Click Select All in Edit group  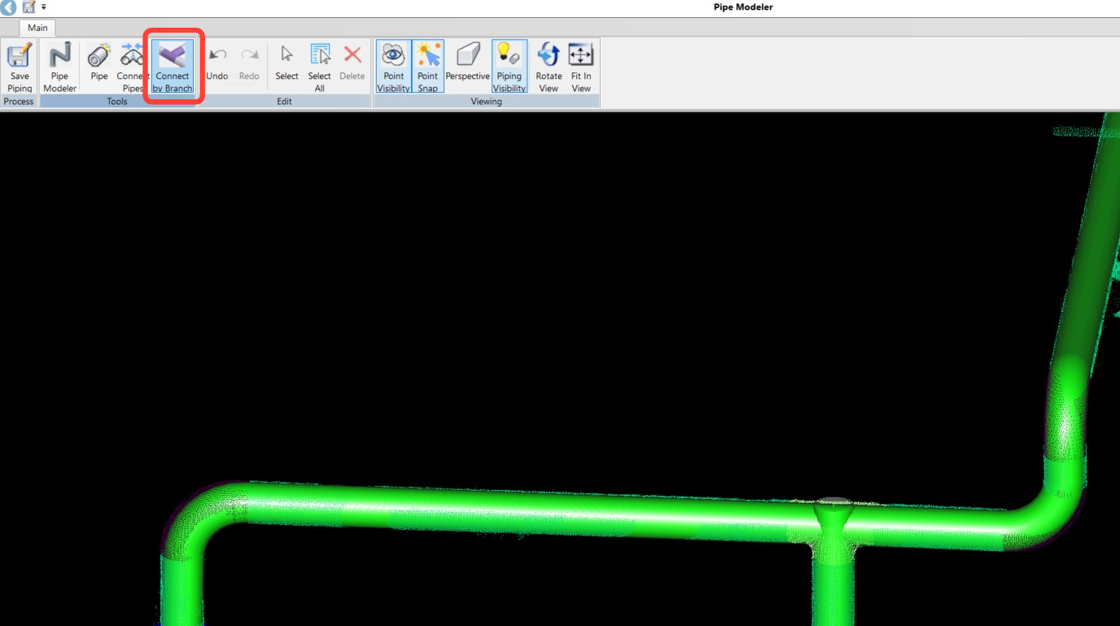click(319, 67)
